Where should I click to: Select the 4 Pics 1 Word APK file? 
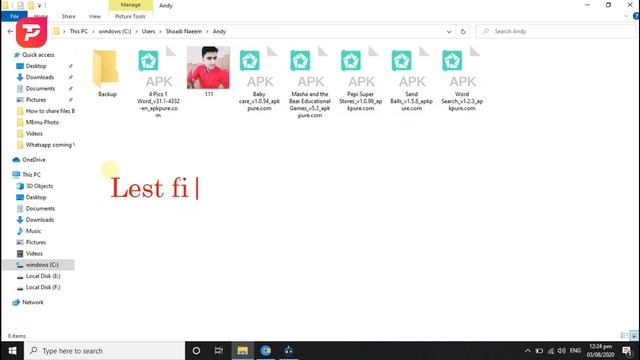(x=158, y=82)
